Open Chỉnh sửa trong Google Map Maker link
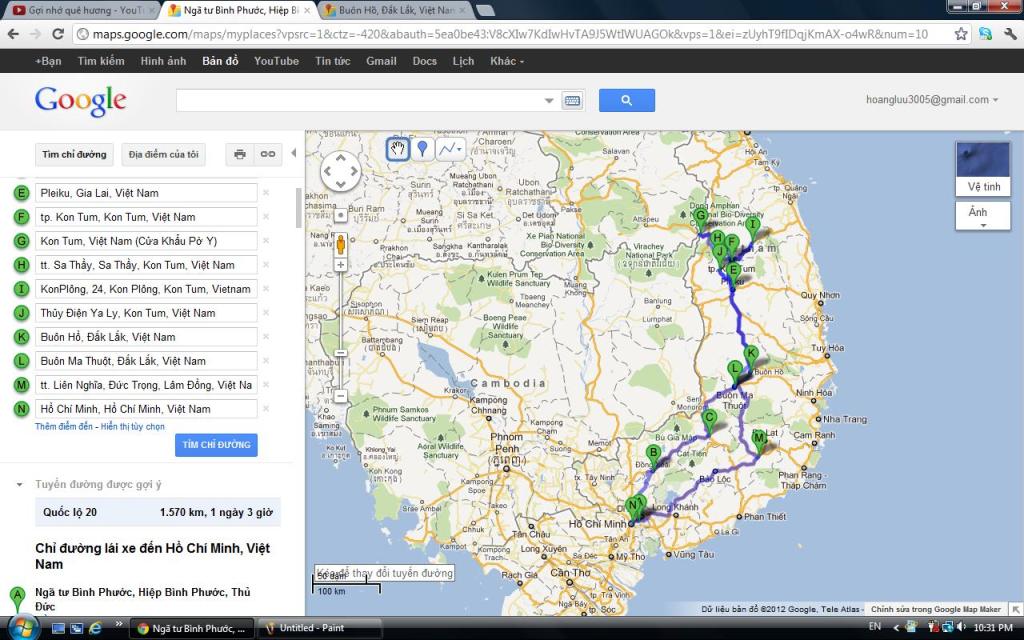This screenshot has height=640, width=1024. 935,609
